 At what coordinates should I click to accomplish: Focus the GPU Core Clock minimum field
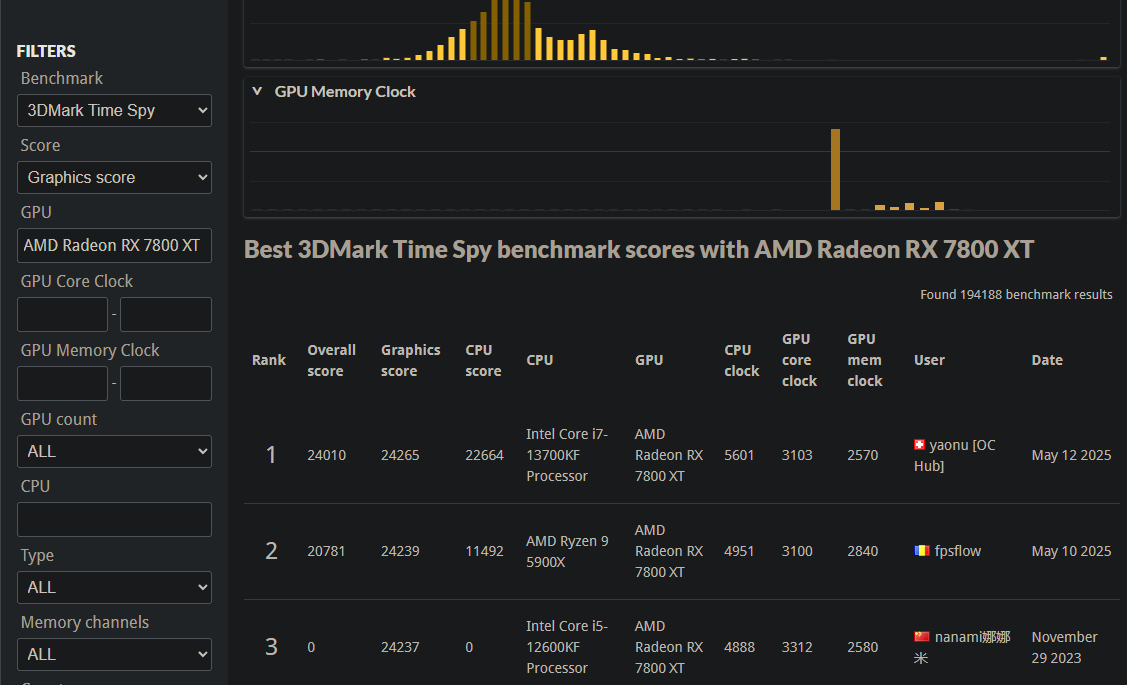pos(62,314)
